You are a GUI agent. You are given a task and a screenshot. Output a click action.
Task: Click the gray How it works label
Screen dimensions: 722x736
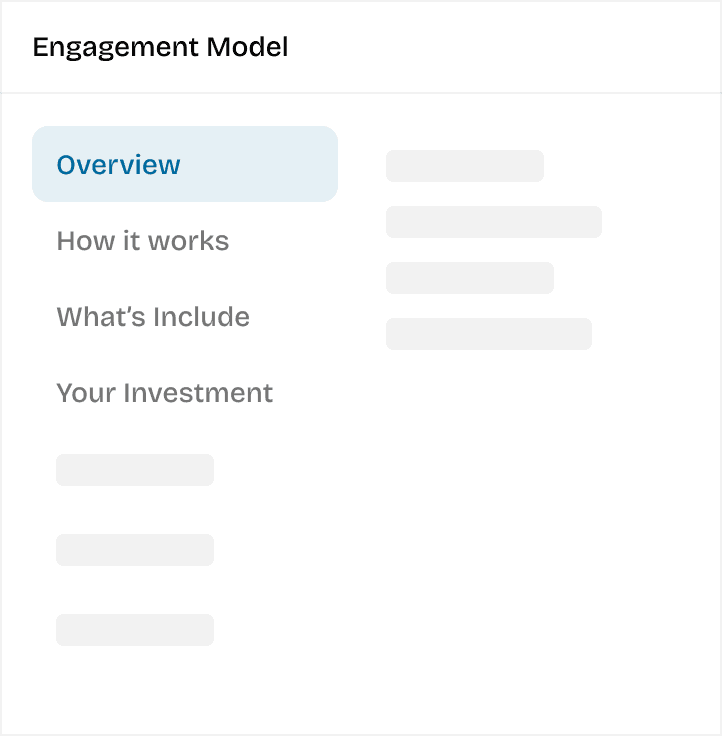tap(143, 241)
